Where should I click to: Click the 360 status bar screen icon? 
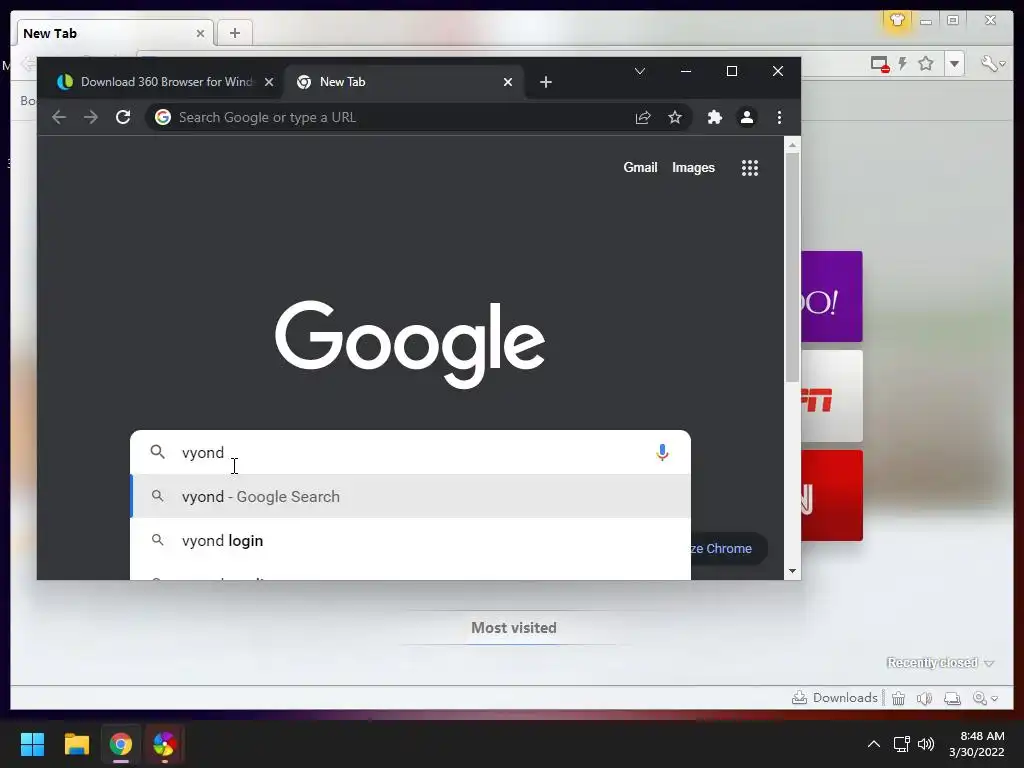(x=952, y=698)
